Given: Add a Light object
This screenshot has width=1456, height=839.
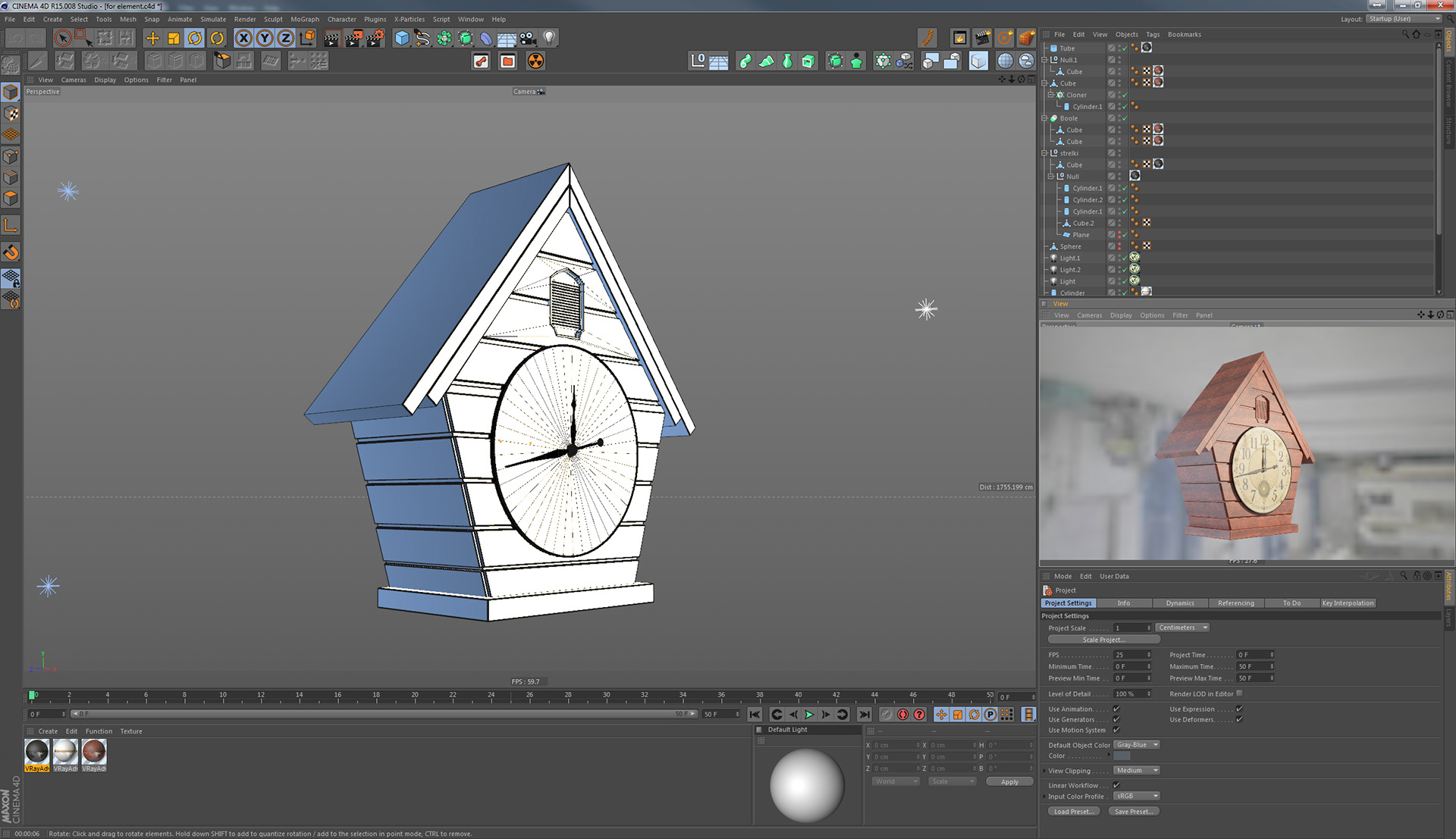Looking at the screenshot, I should click(550, 38).
